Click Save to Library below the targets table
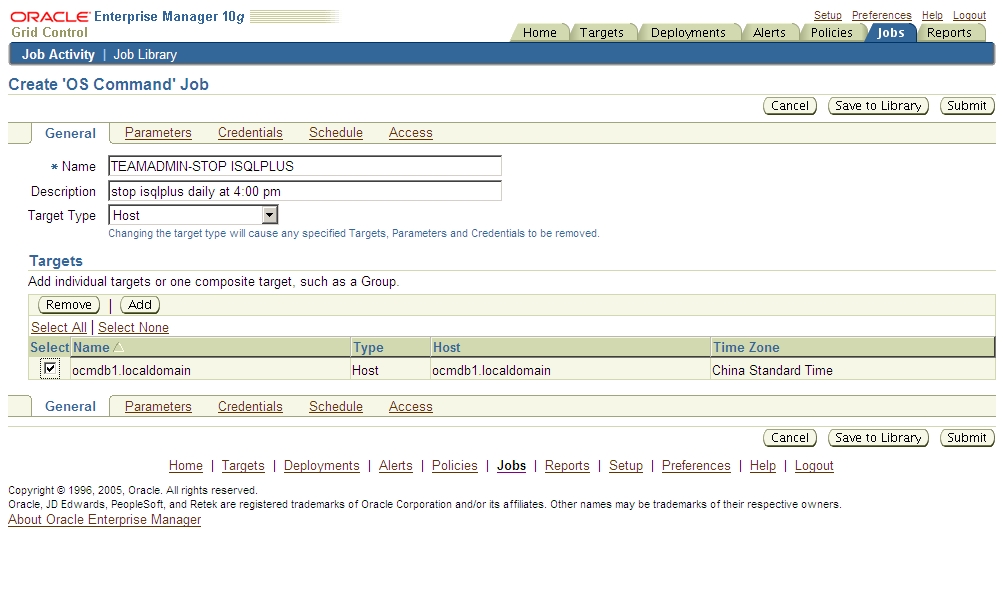This screenshot has height=602, width=1003. point(878,438)
